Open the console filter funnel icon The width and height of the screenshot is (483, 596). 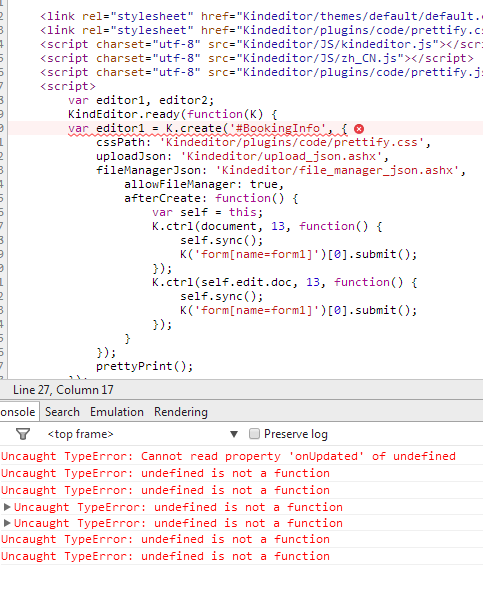(23, 434)
